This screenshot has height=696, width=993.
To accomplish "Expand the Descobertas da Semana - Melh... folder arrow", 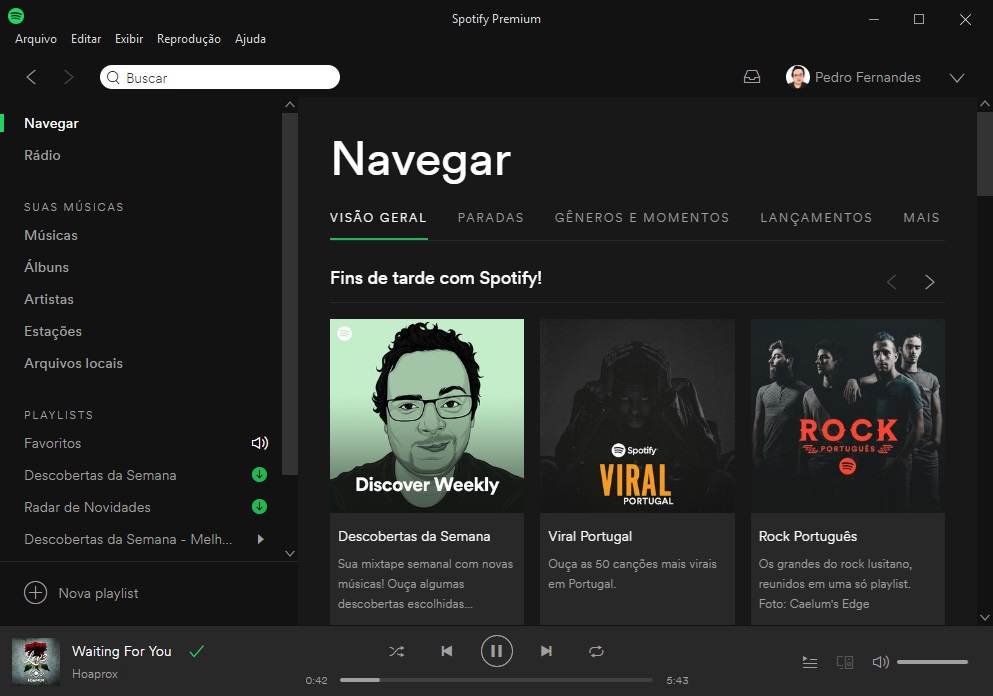I will coord(260,539).
